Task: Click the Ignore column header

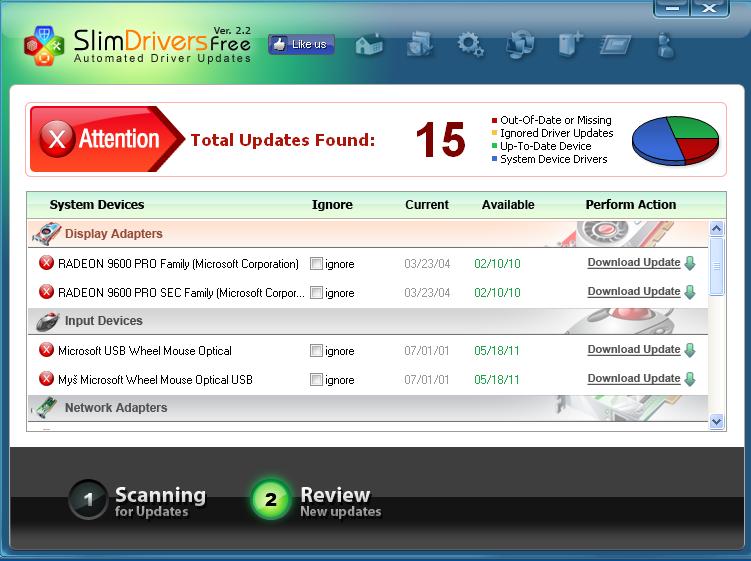Action: (332, 205)
